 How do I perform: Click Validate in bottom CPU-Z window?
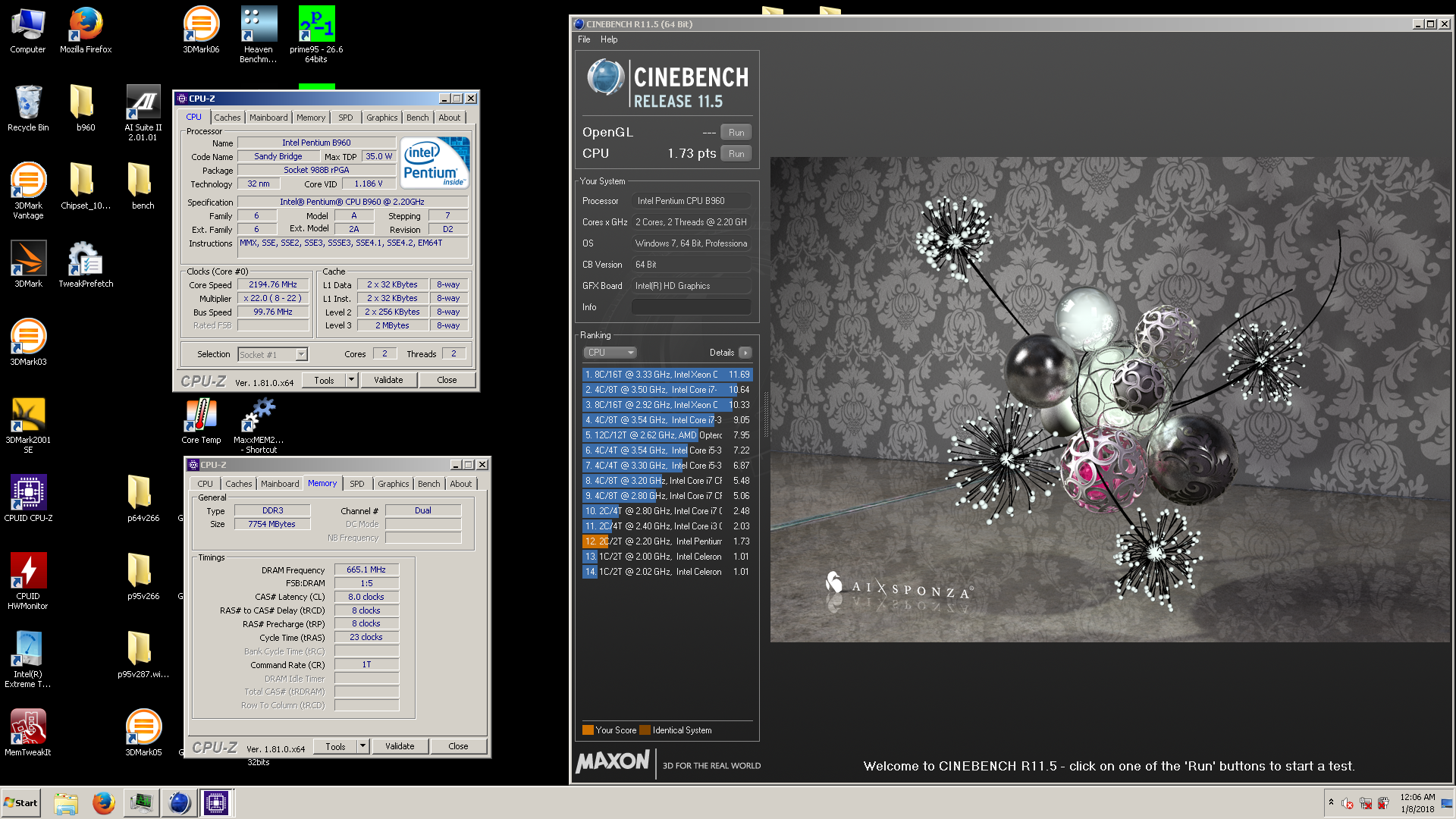[400, 747]
